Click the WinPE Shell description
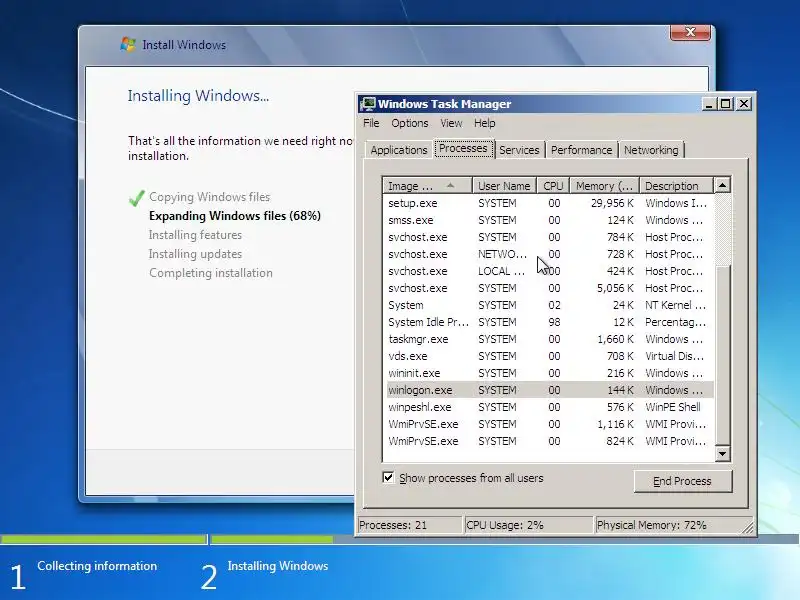This screenshot has height=600, width=800. [672, 407]
